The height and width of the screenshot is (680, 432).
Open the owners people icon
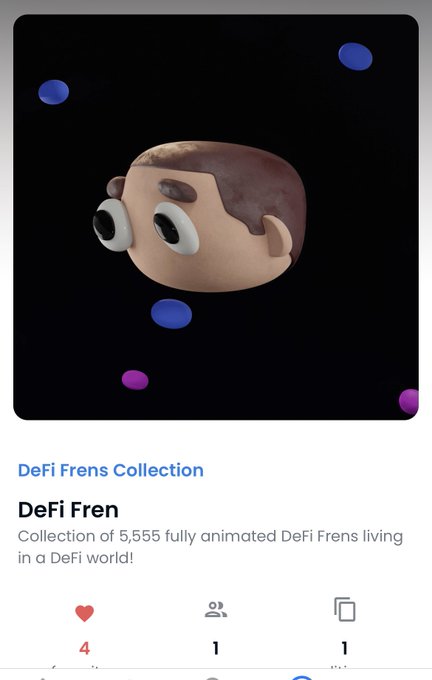point(216,609)
